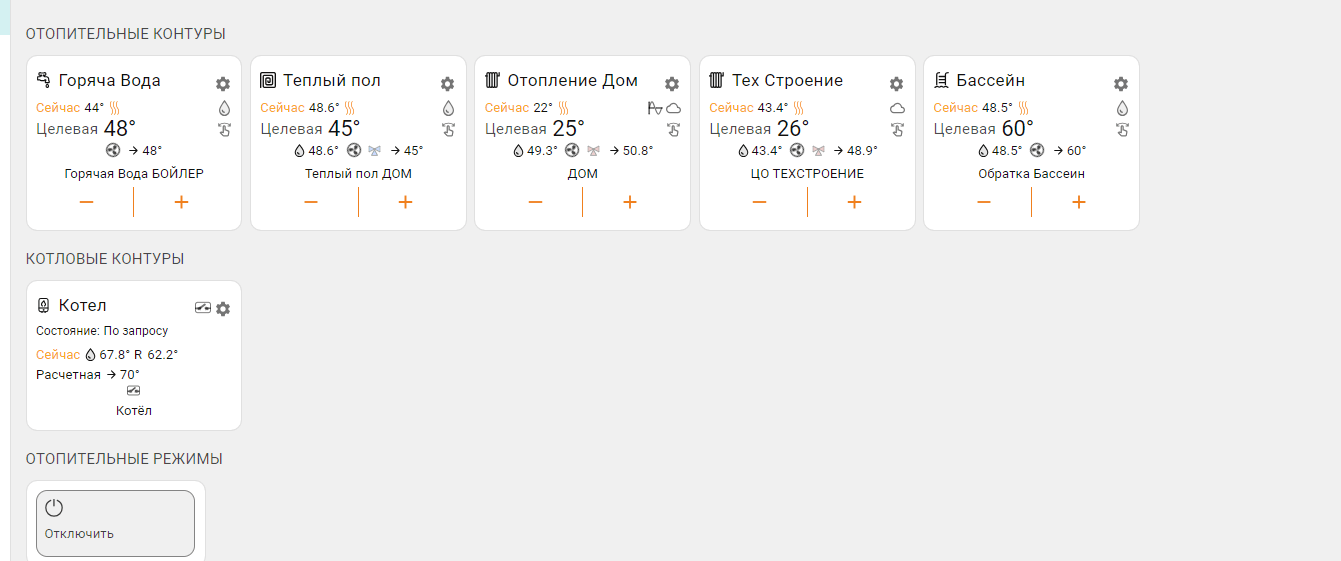Click the radiator icon on Тех Строение card
Screen dimensions: 1341x561
(x=717, y=80)
